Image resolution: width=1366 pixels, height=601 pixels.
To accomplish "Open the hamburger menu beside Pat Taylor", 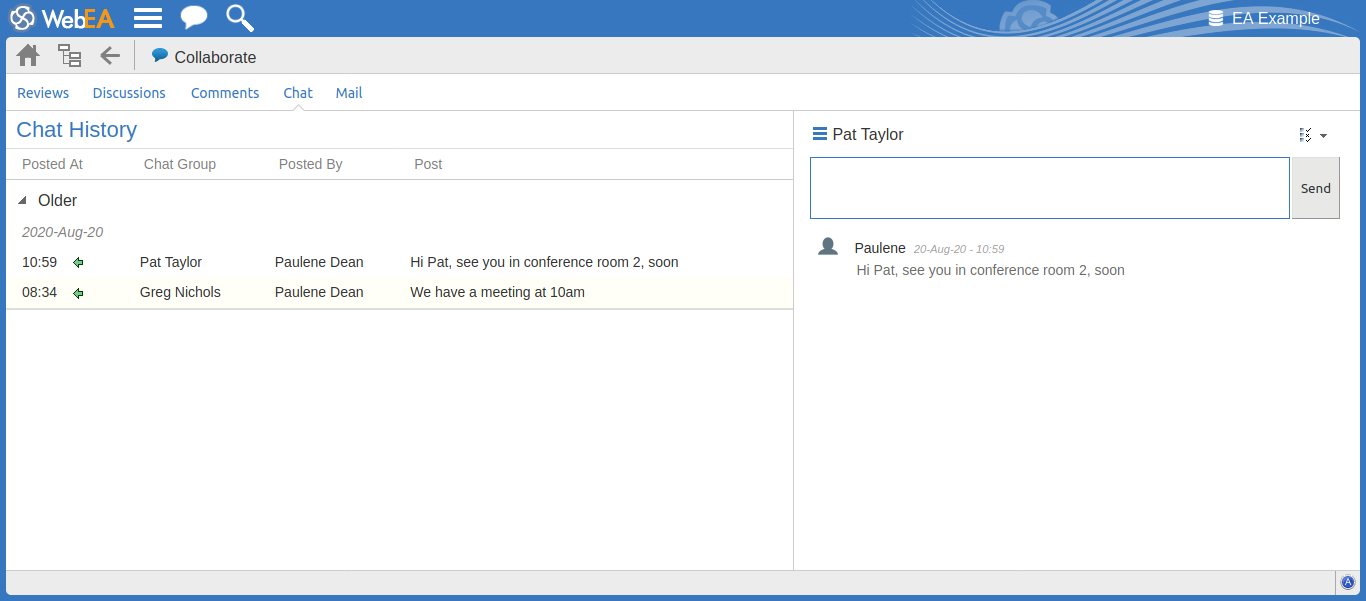I will tap(820, 134).
